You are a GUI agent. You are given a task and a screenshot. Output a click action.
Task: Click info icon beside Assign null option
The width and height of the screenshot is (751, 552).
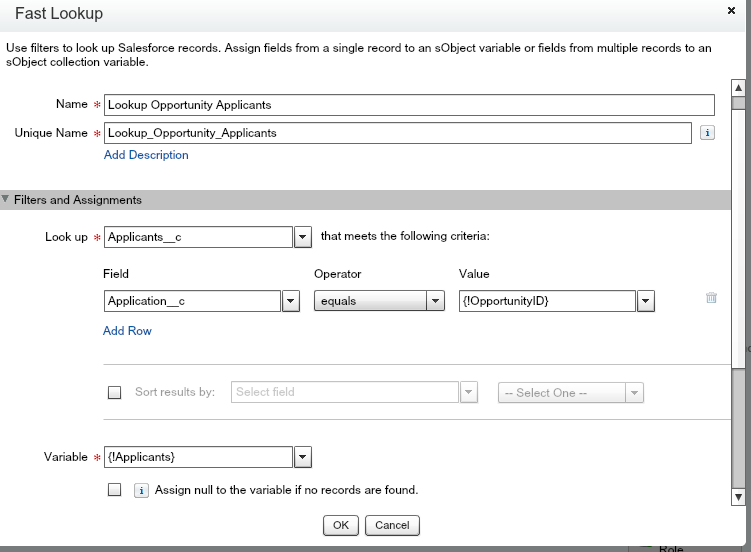click(x=142, y=490)
